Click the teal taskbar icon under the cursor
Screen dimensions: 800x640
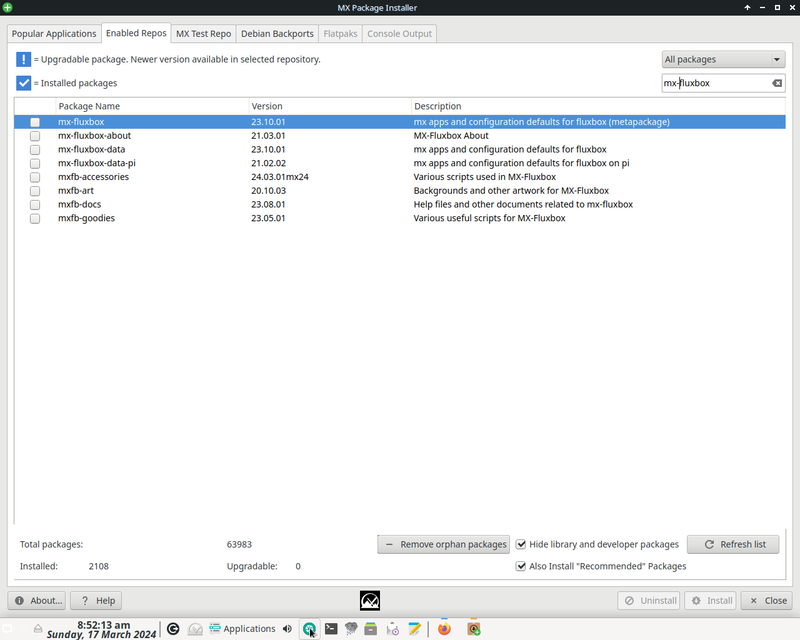(x=309, y=629)
